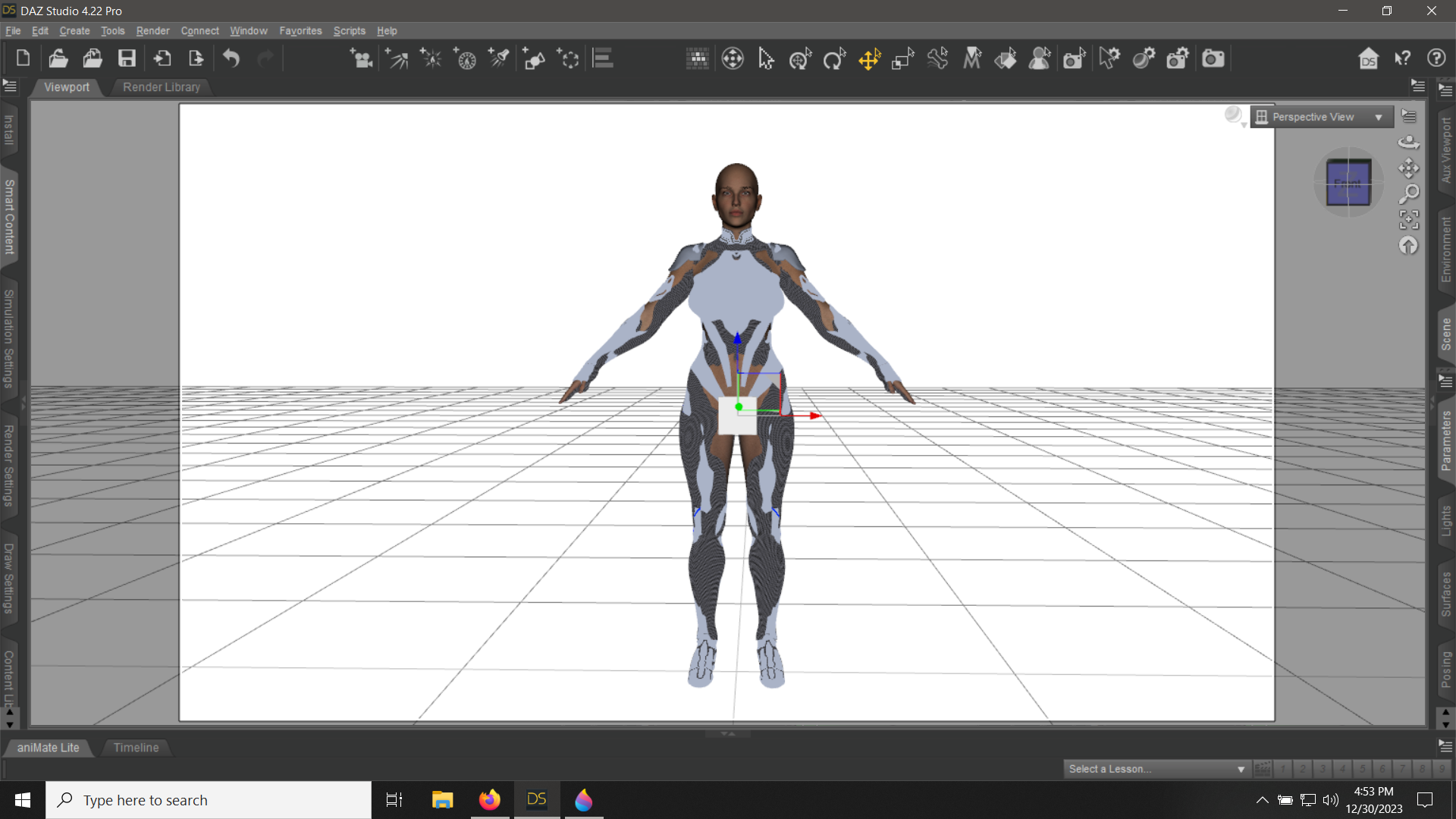This screenshot has height=819, width=1456.
Task: Click the Render camera icon
Action: 1213,58
